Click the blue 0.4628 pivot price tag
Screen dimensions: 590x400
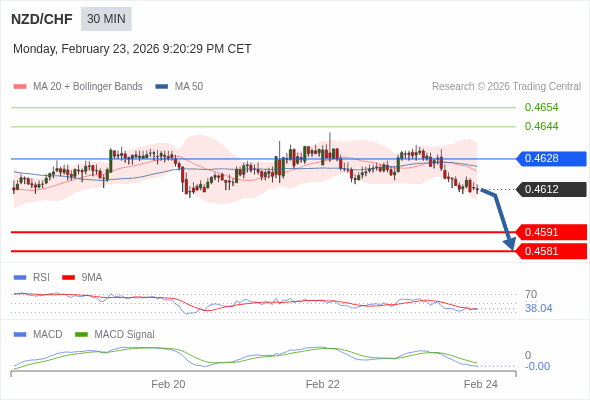tap(551, 158)
